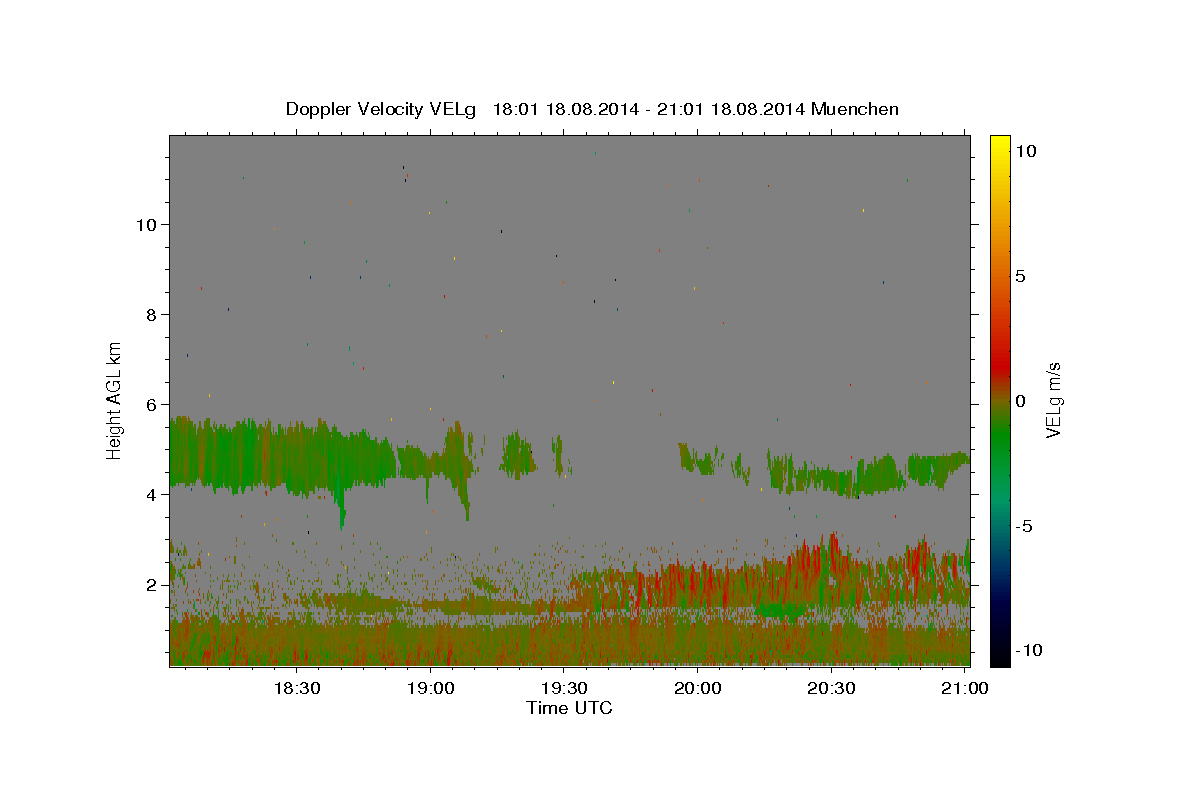Screen dimensions: 1200x800
Task: Click the plot title 'Doppler Velocity VELg'
Action: click(x=382, y=109)
